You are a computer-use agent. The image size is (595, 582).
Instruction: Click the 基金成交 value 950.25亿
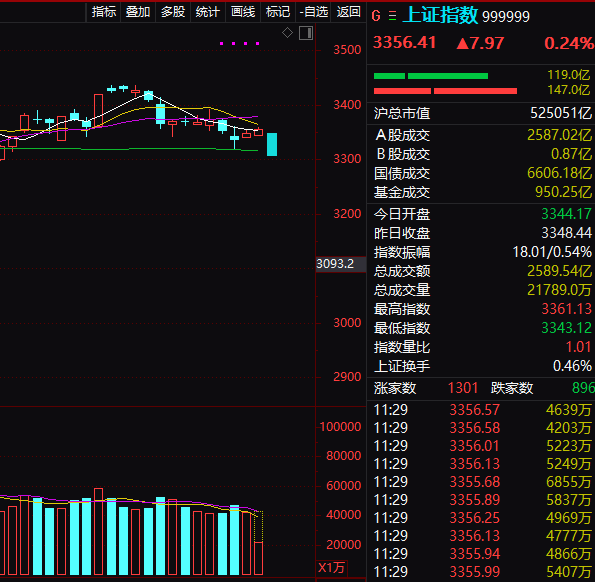[563, 192]
